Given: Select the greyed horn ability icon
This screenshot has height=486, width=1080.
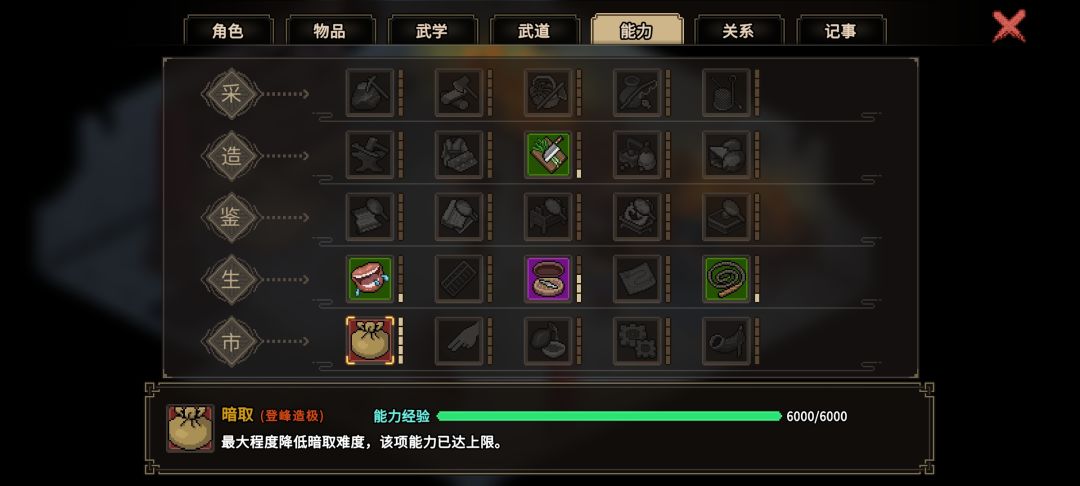Looking at the screenshot, I should click(726, 341).
